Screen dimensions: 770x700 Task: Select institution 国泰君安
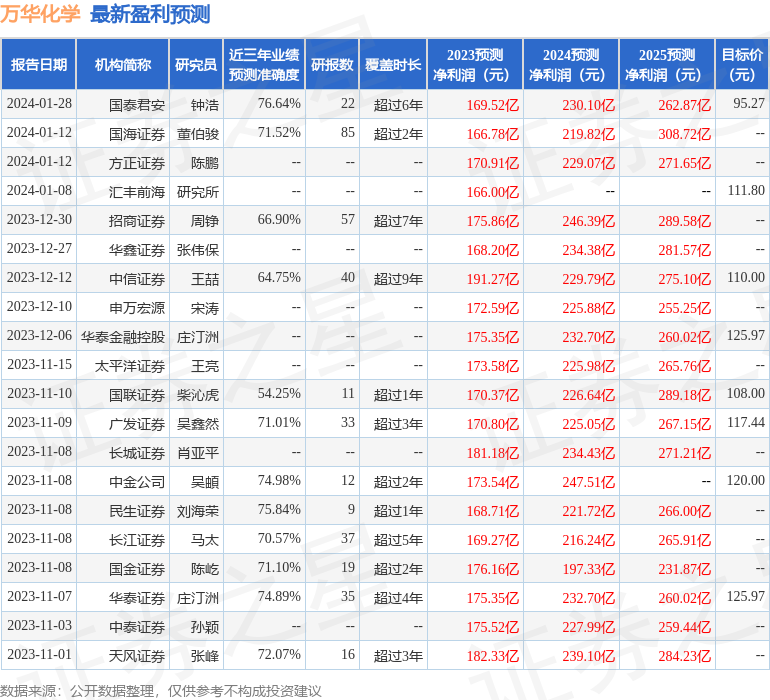pos(137,105)
